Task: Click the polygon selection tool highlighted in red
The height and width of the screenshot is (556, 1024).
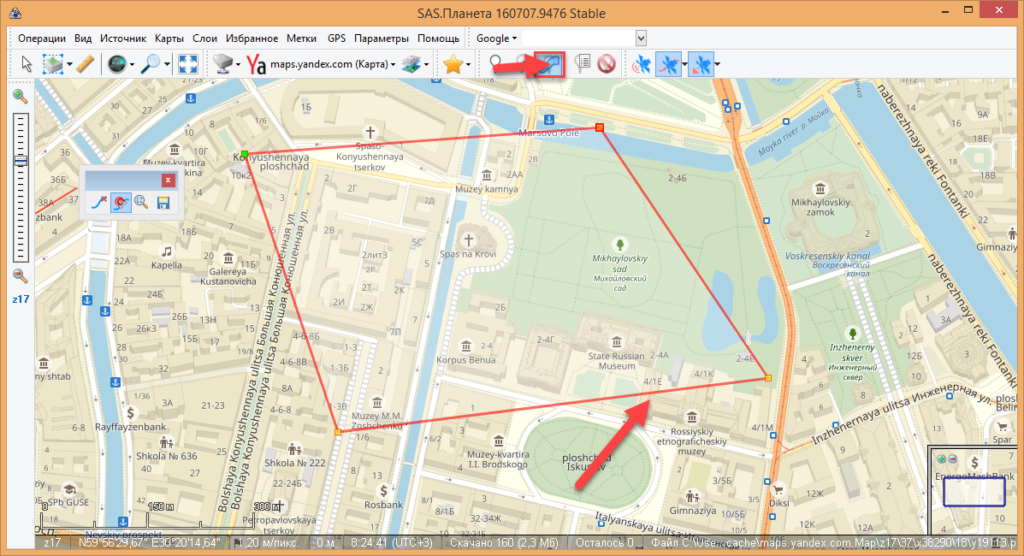Action: (x=549, y=64)
